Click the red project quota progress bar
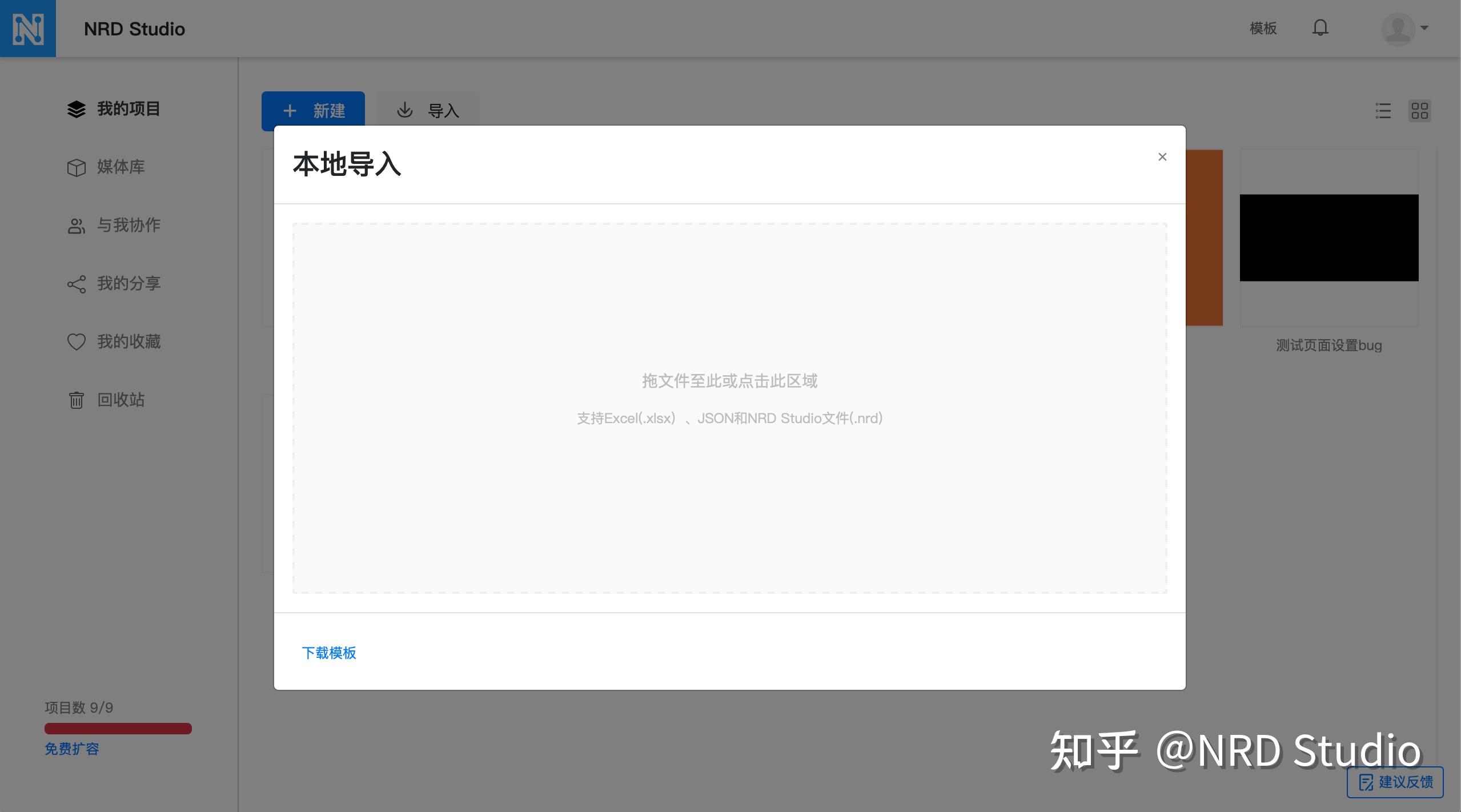The height and width of the screenshot is (812, 1461). pyautogui.click(x=118, y=728)
